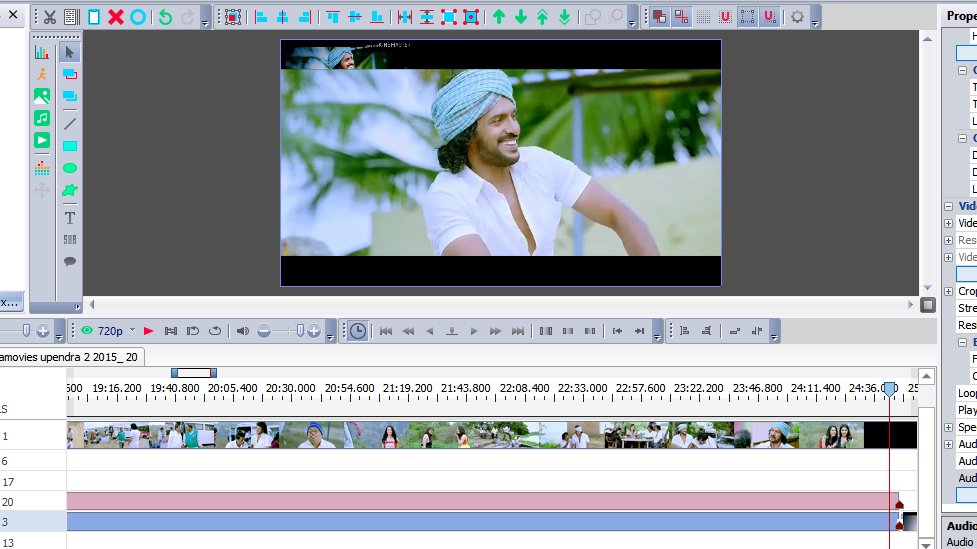Click the select all objects icon
This screenshot has height=549, width=977.
coord(233,17)
